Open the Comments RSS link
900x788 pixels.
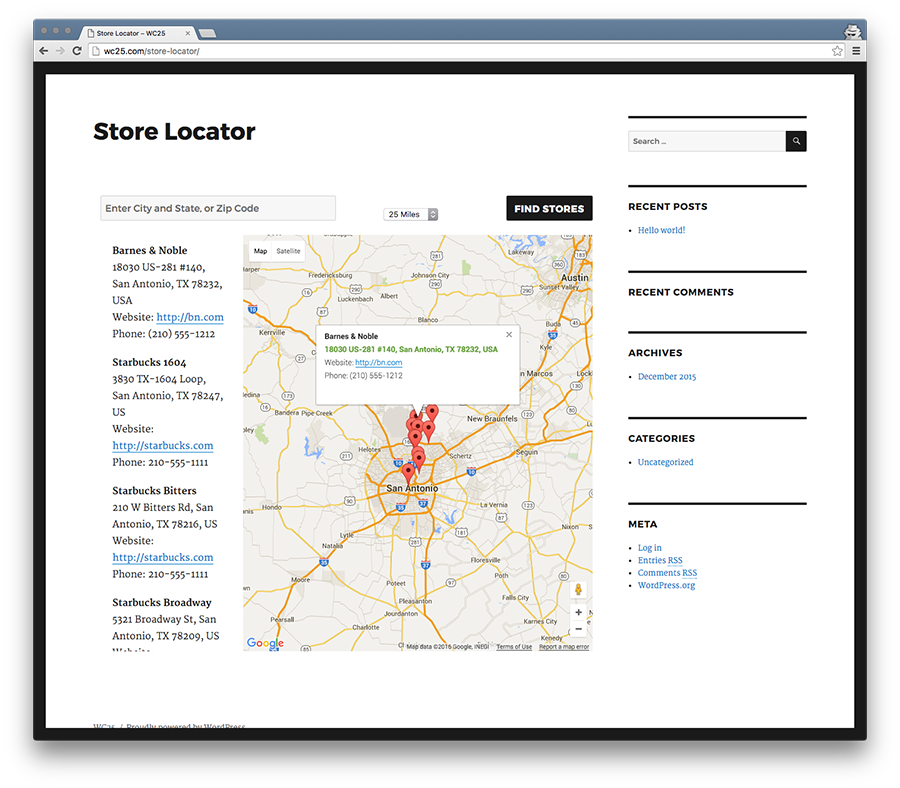[x=668, y=573]
